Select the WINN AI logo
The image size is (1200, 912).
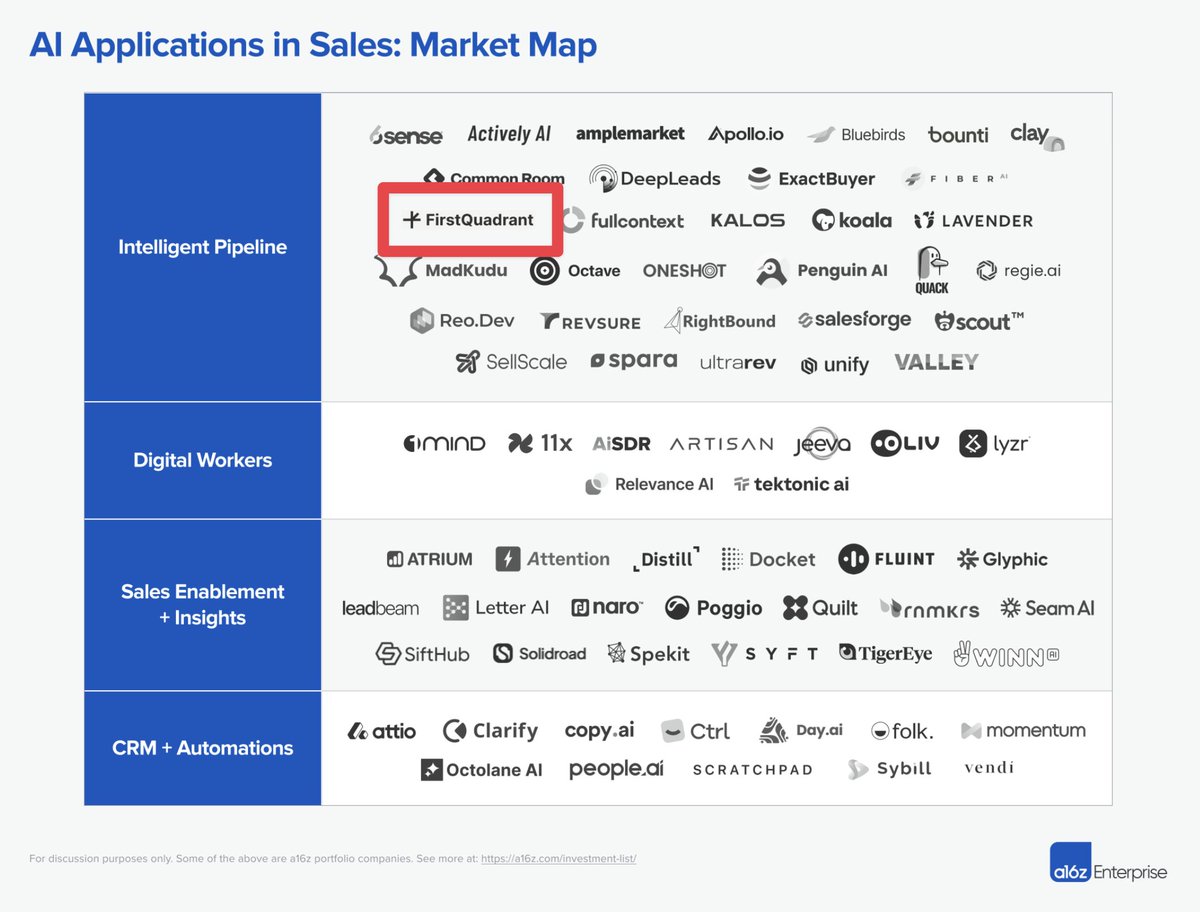[x=1006, y=653]
